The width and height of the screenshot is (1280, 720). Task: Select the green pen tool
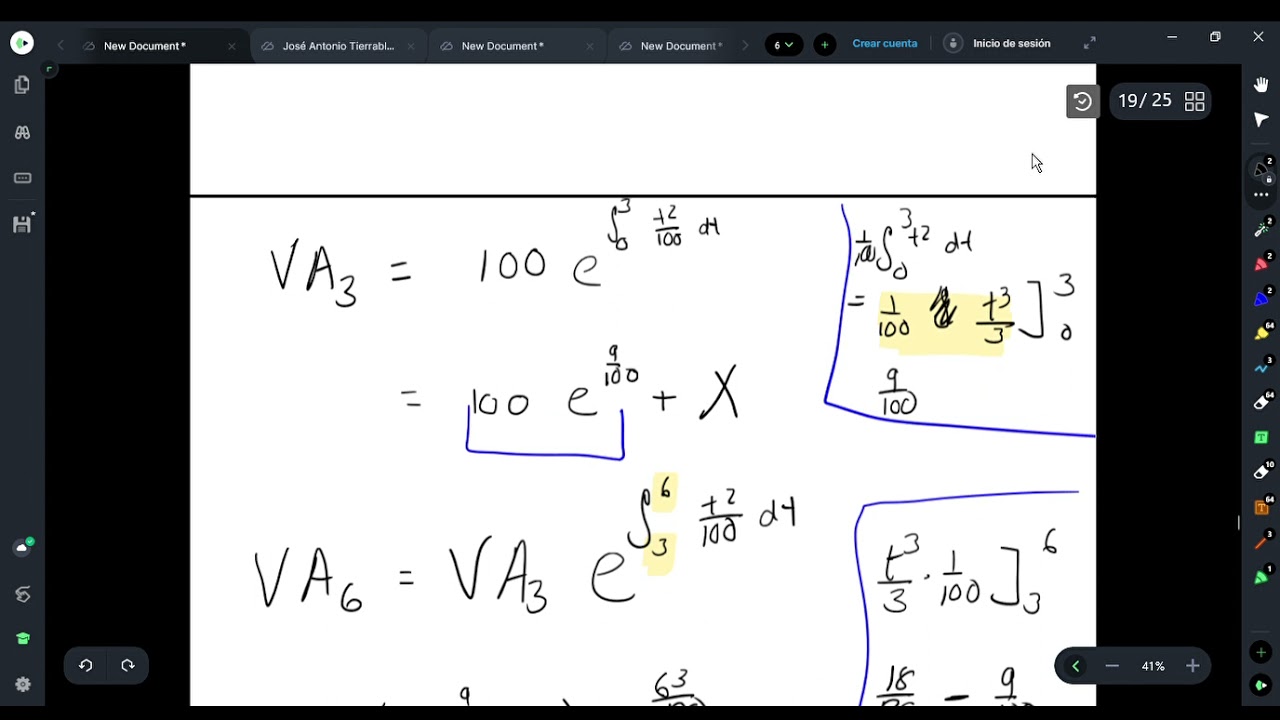click(x=1262, y=577)
